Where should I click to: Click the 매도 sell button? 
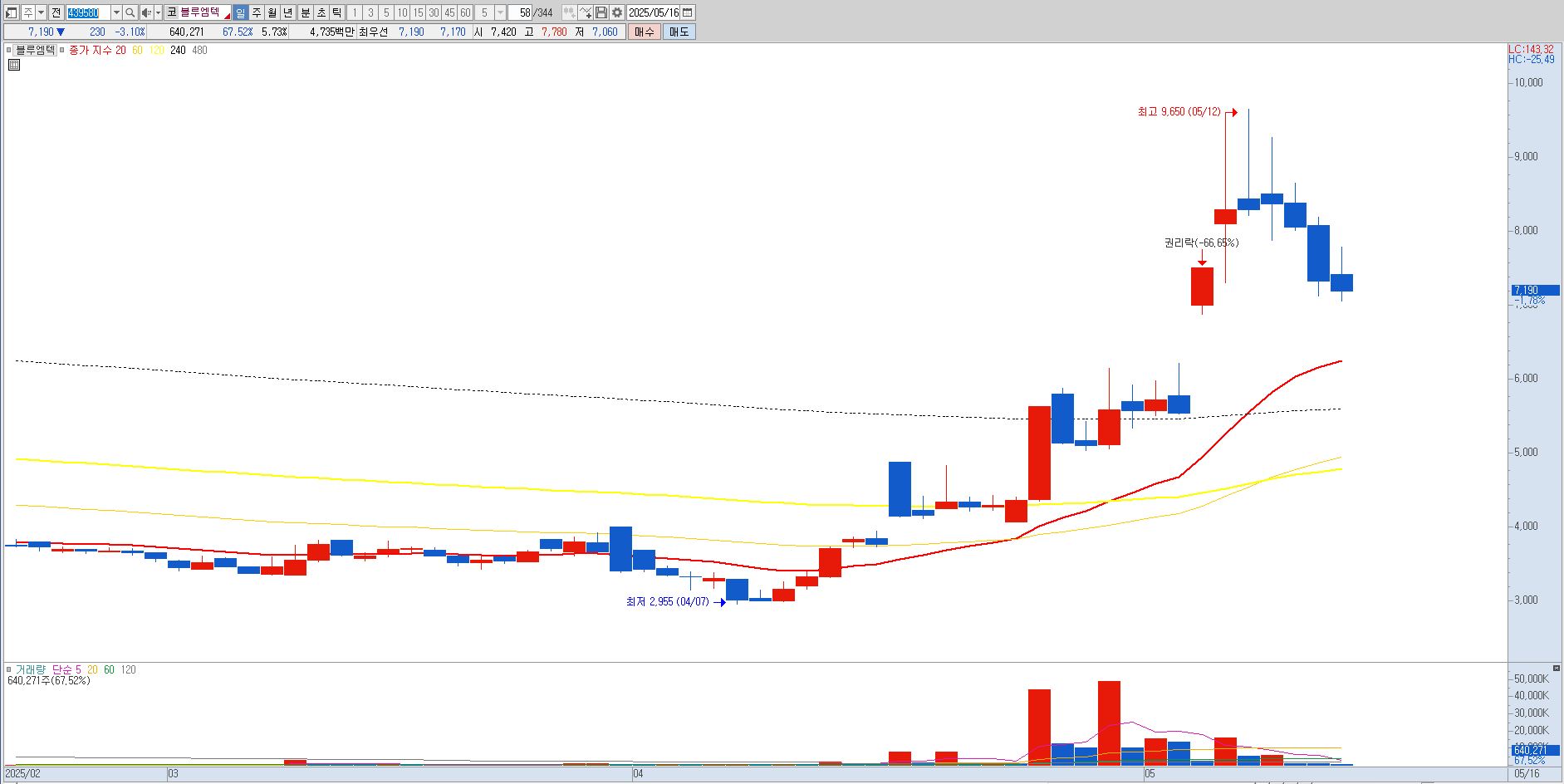pyautogui.click(x=679, y=32)
